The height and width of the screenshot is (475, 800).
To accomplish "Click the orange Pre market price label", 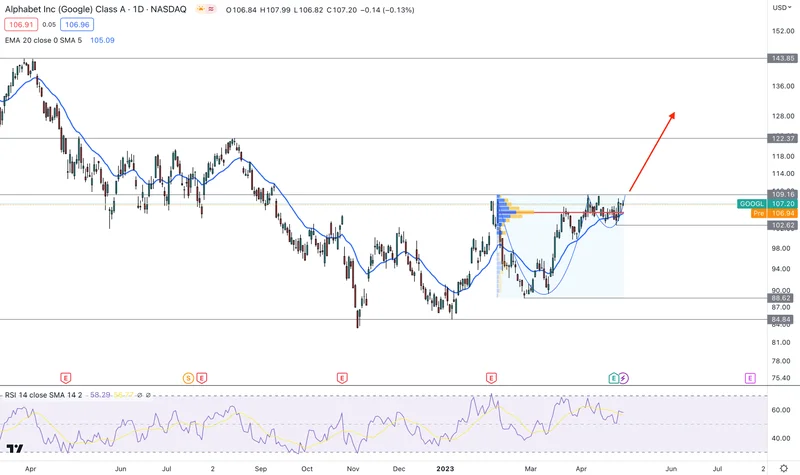I will pyautogui.click(x=757, y=213).
